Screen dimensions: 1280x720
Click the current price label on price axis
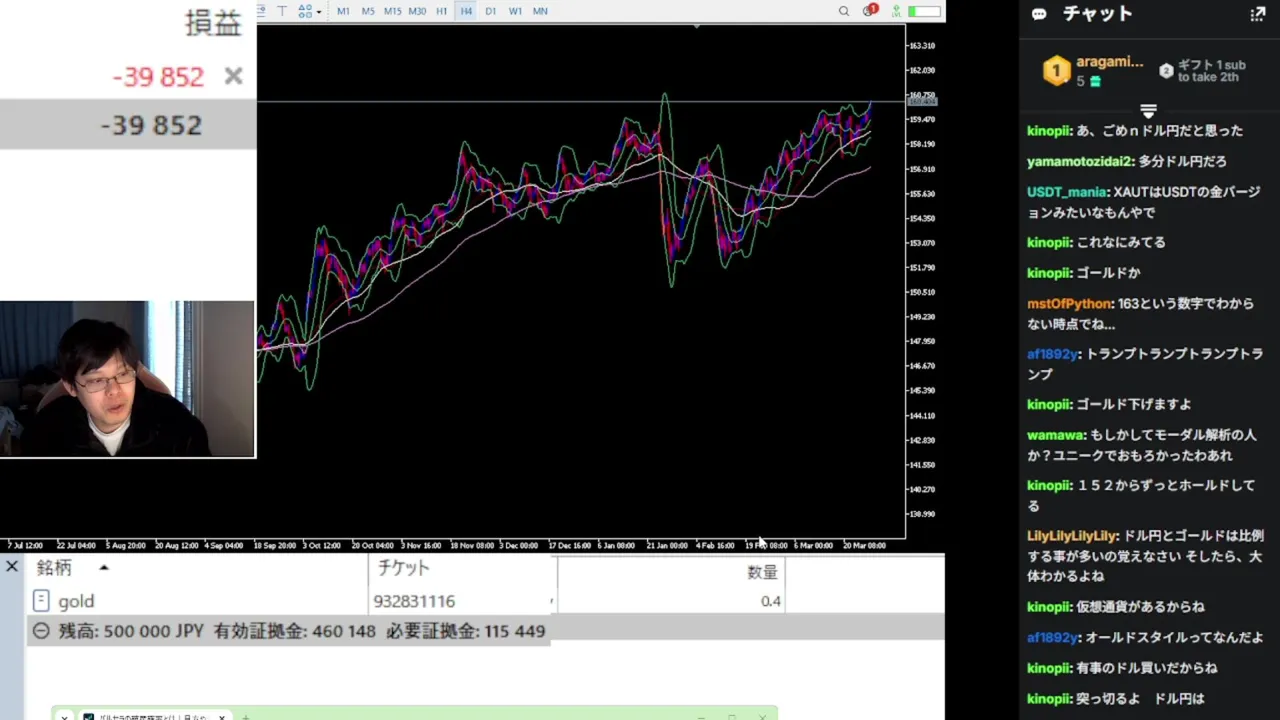922,101
